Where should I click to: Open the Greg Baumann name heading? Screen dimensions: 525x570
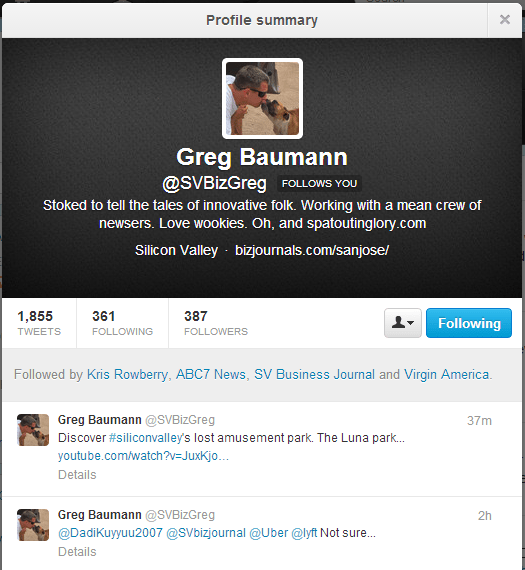tap(262, 157)
